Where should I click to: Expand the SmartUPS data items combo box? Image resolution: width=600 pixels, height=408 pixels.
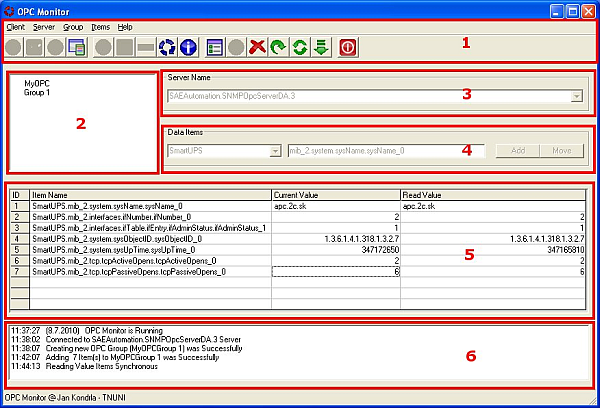pos(275,151)
